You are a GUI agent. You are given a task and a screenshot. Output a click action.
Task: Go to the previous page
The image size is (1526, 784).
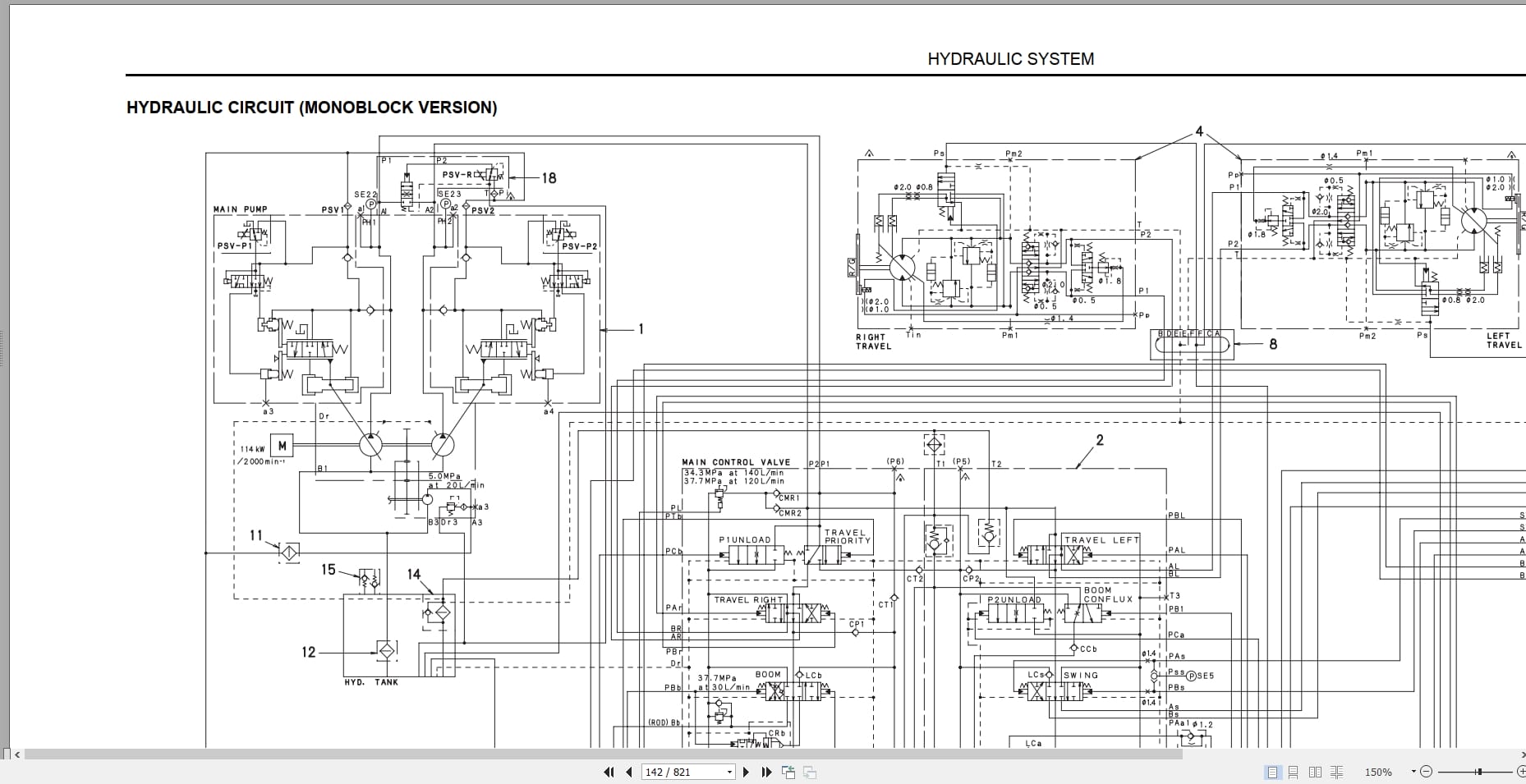[x=629, y=772]
